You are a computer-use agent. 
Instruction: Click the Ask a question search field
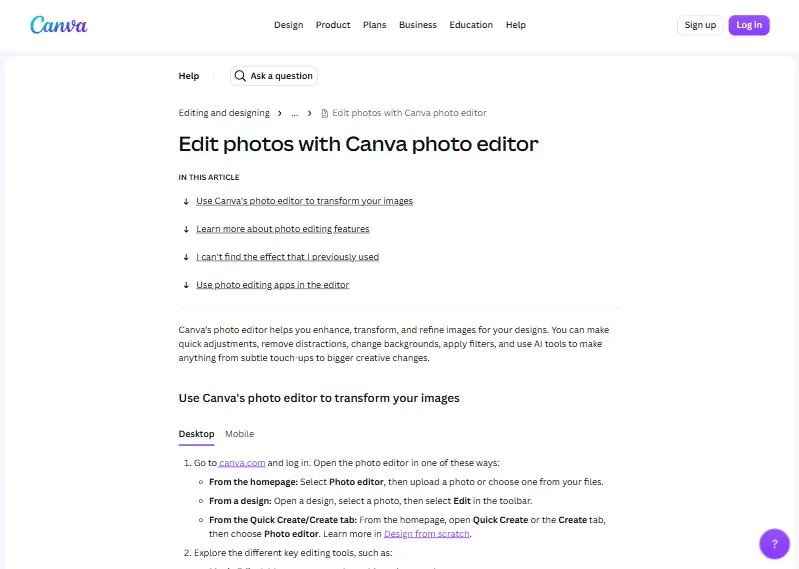pyautogui.click(x=274, y=76)
